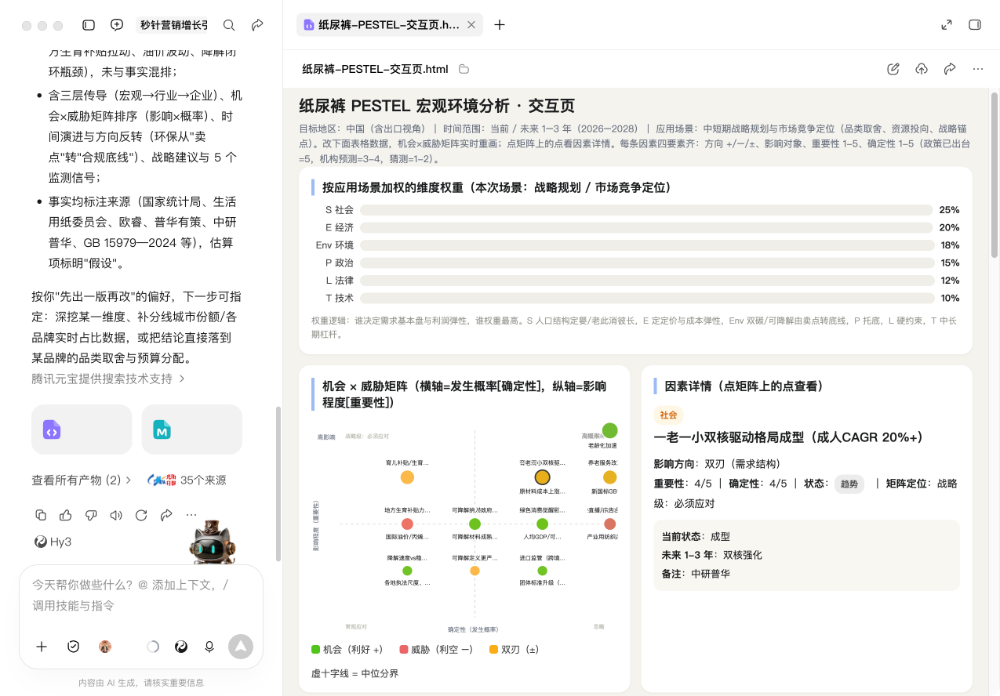The height and width of the screenshot is (696, 1000).
Task: Expand 查看所有产物 (2) list
Action: pyautogui.click(x=82, y=480)
